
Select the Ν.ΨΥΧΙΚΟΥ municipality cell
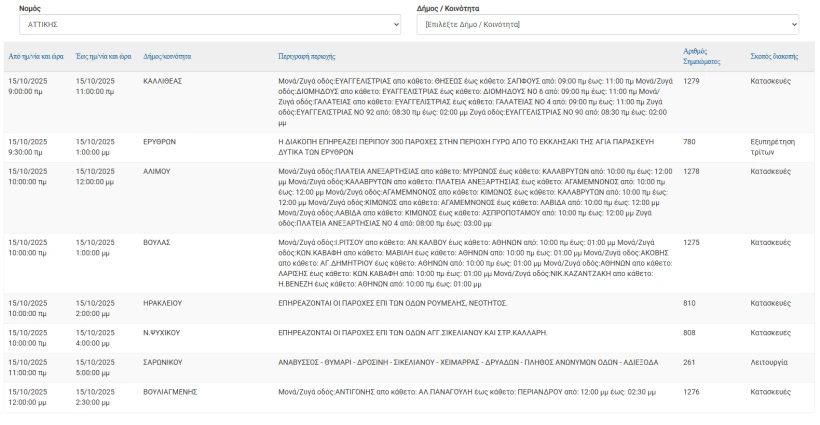162,333
